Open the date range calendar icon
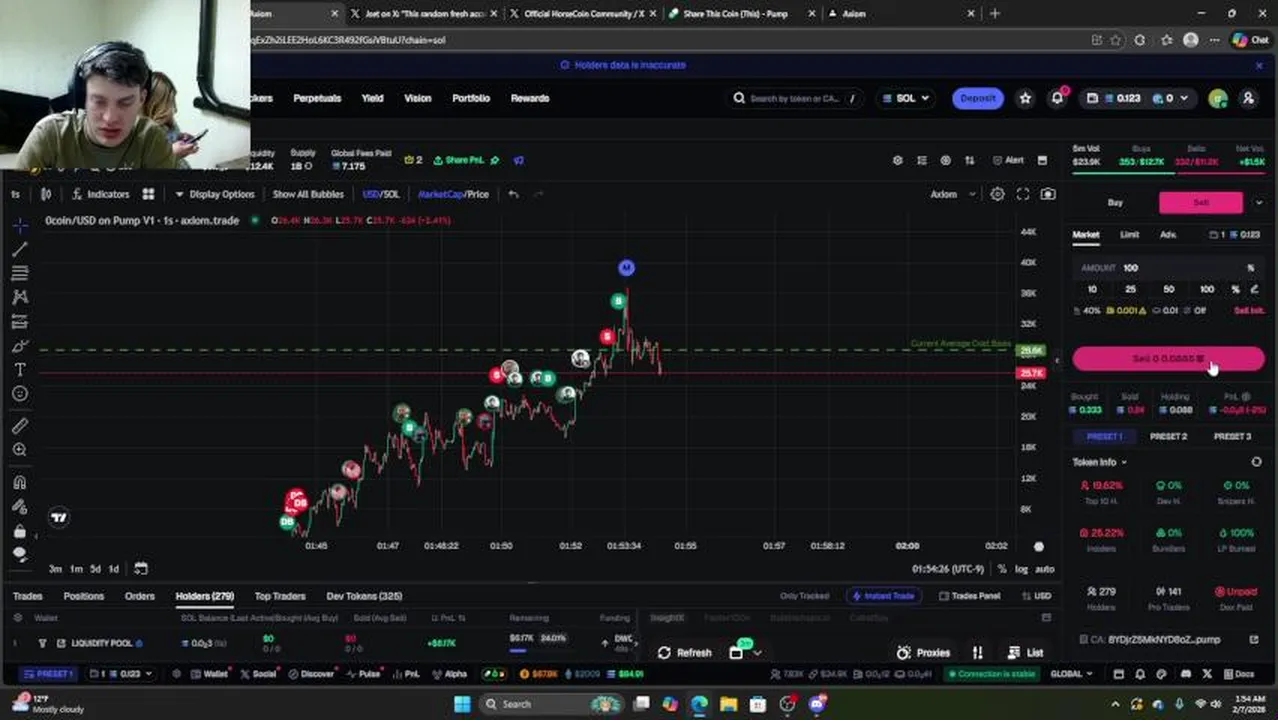 (141, 569)
